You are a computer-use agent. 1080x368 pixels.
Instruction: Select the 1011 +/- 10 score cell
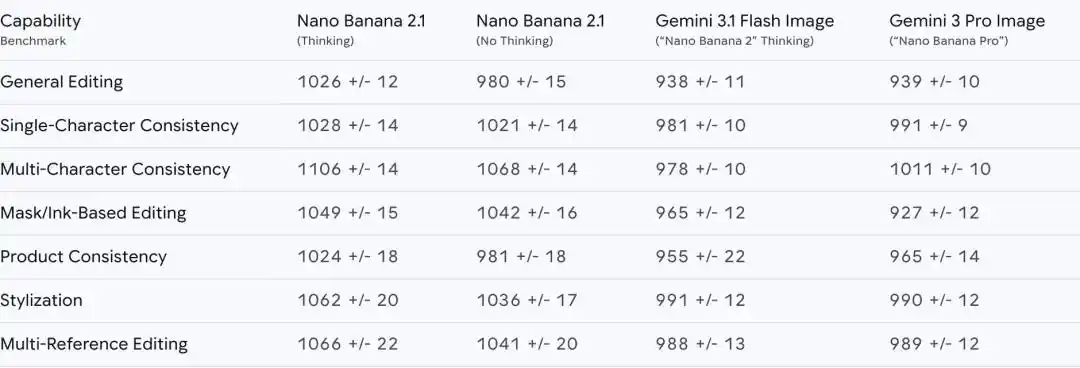940,170
